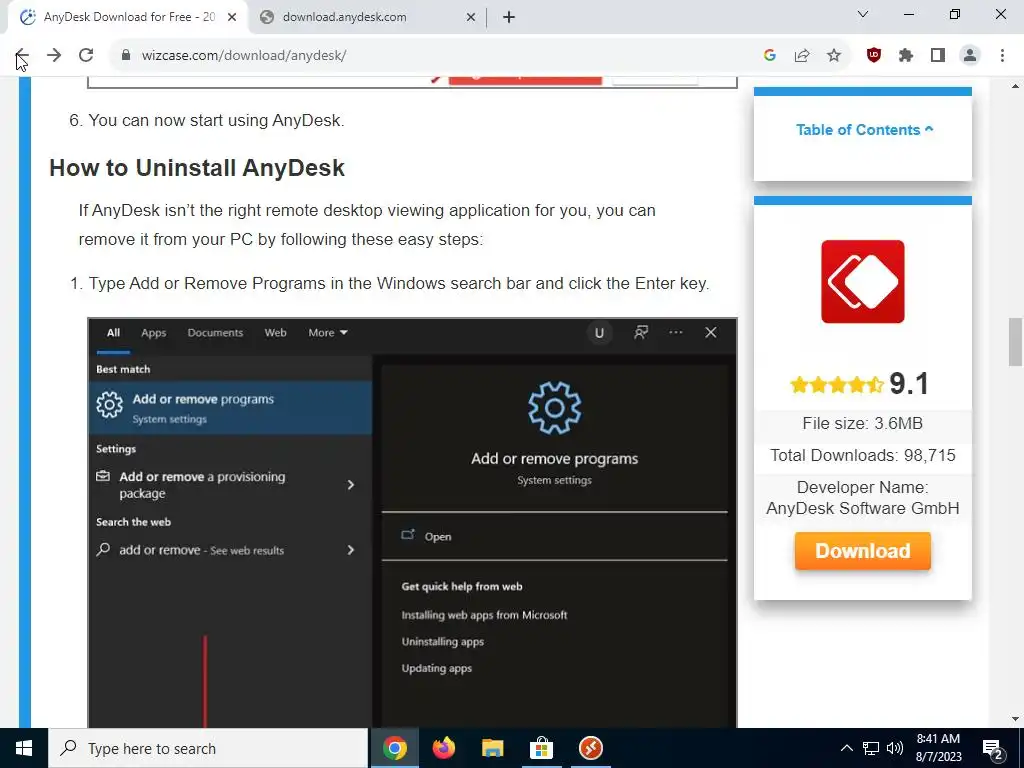Open the Chrome profile avatar menu

pos(970,56)
